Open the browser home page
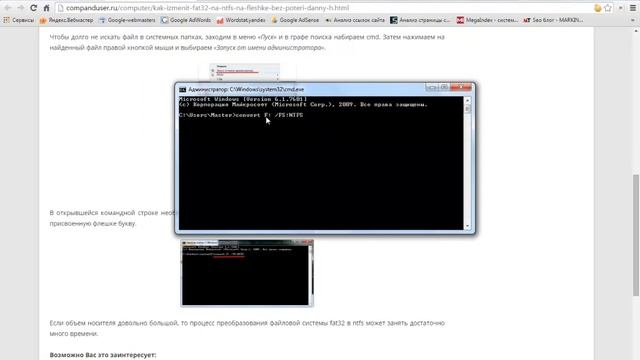This screenshot has height=360, width=640. 47,8
